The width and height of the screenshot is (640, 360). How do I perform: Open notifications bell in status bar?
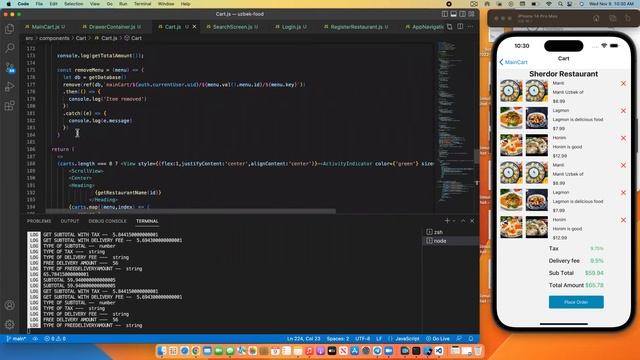pyautogui.click(x=471, y=339)
